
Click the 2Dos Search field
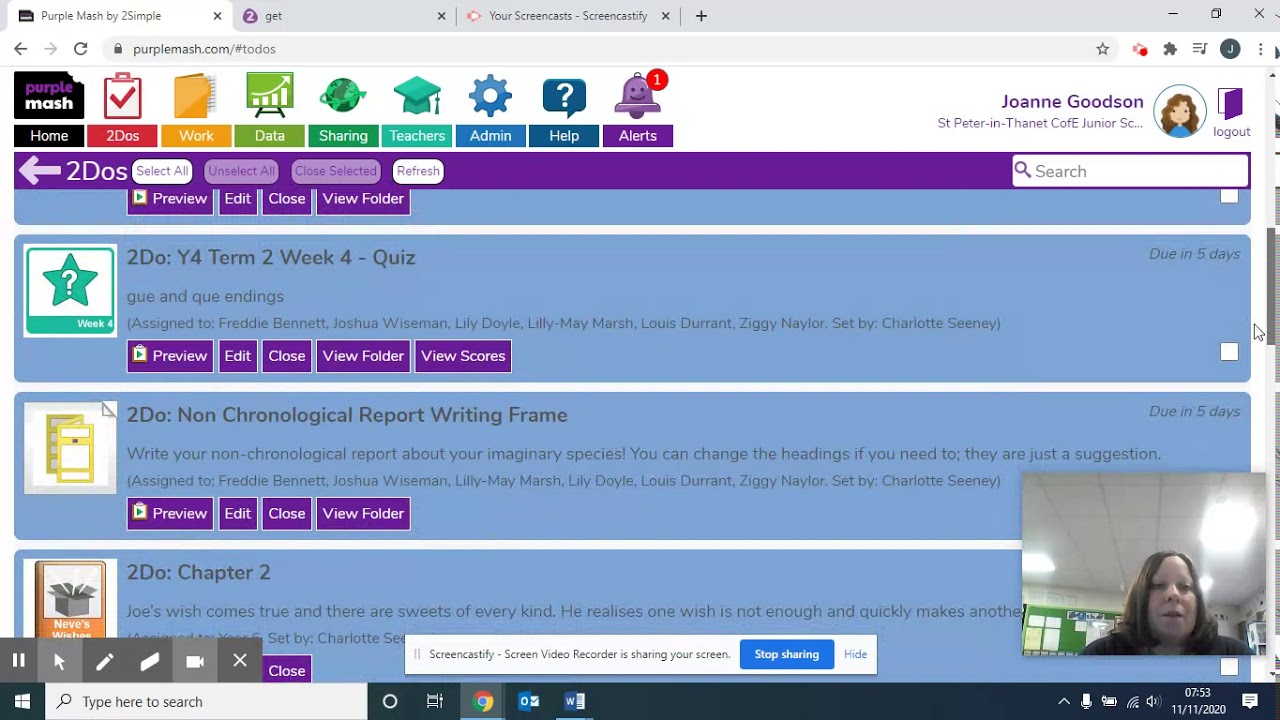point(1131,171)
